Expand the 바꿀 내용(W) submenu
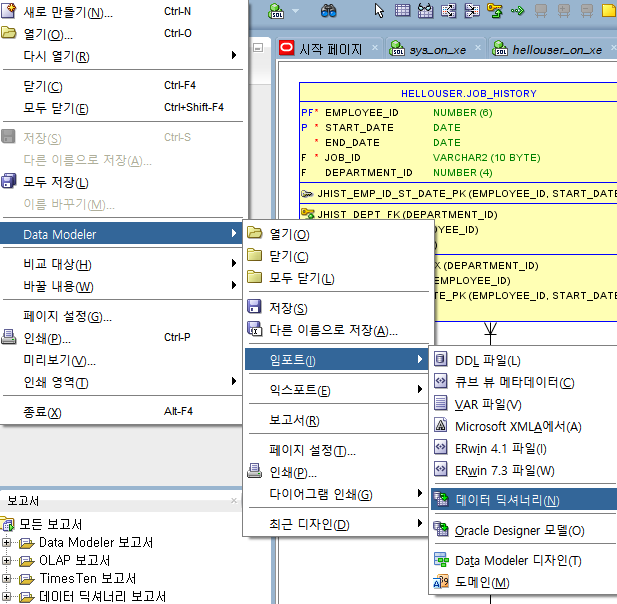This screenshot has width=617, height=604. pyautogui.click(x=122, y=286)
